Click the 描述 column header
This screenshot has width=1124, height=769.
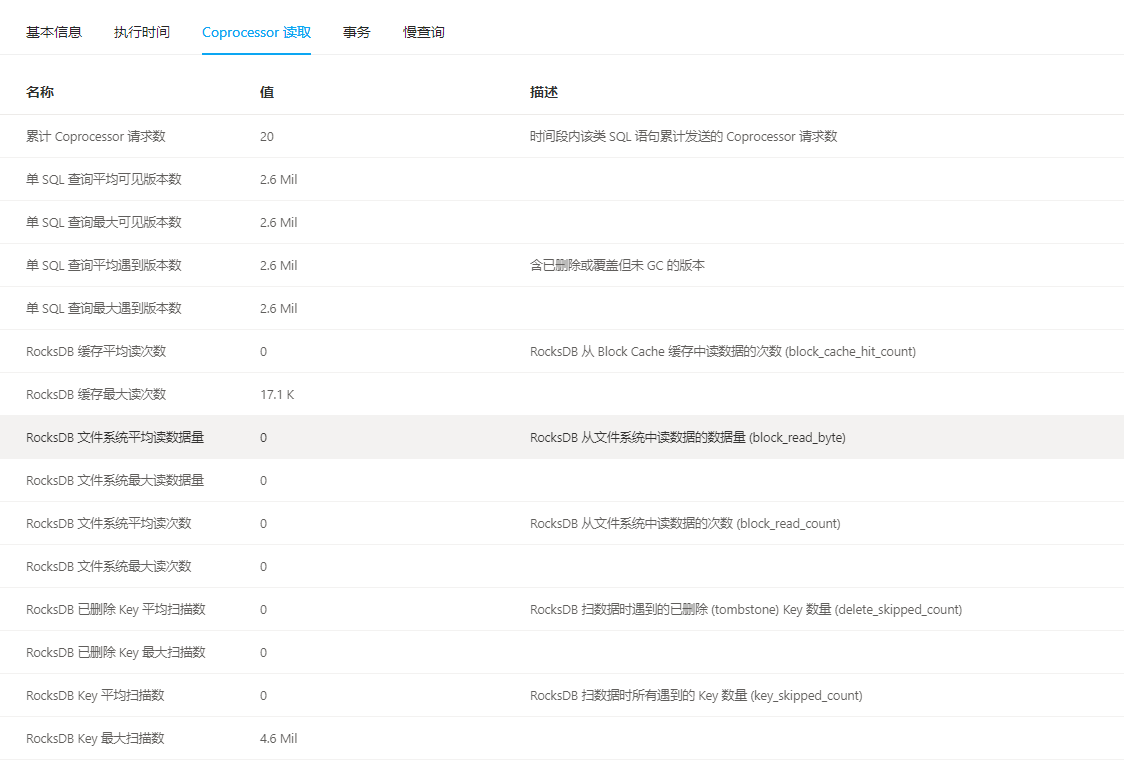click(544, 92)
